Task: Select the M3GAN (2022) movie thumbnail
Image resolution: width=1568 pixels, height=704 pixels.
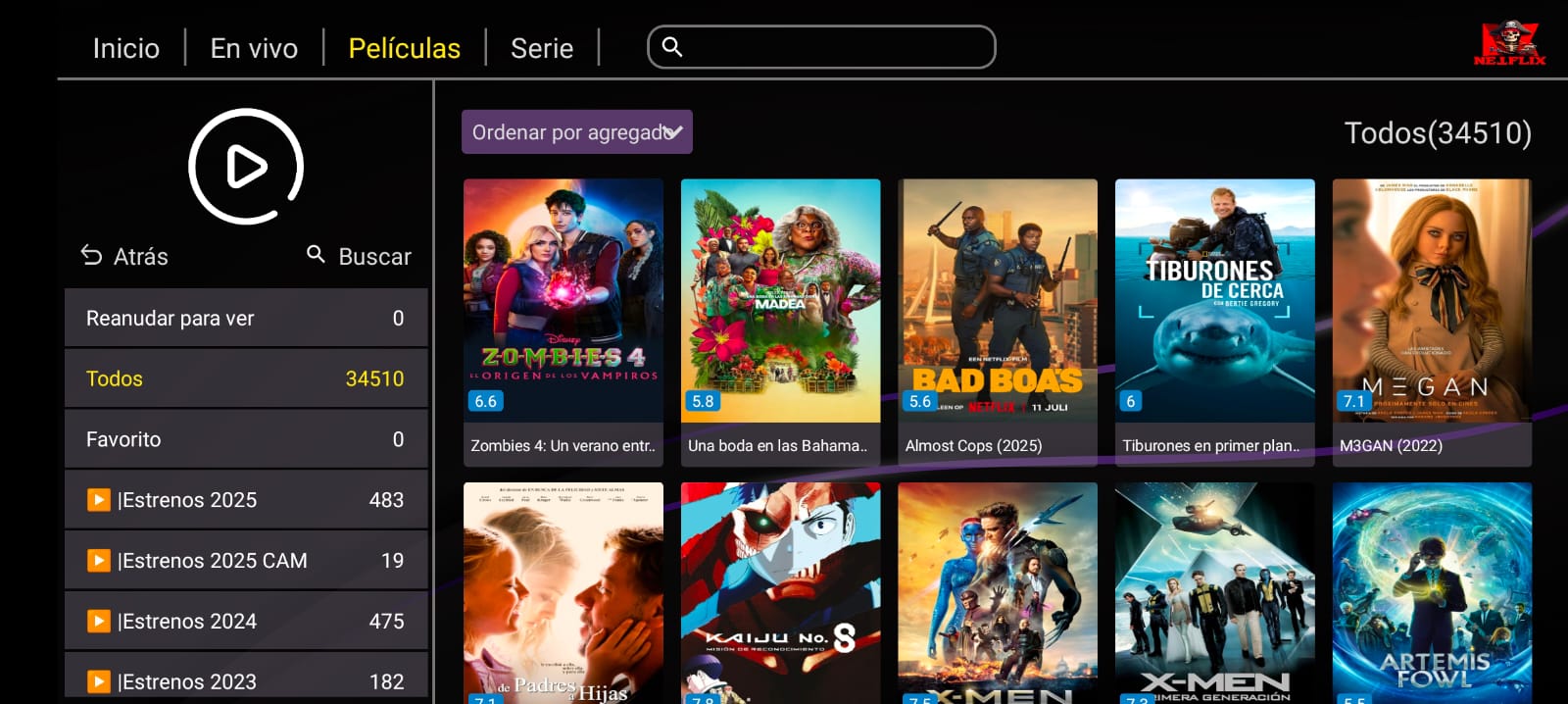Action: (x=1432, y=322)
